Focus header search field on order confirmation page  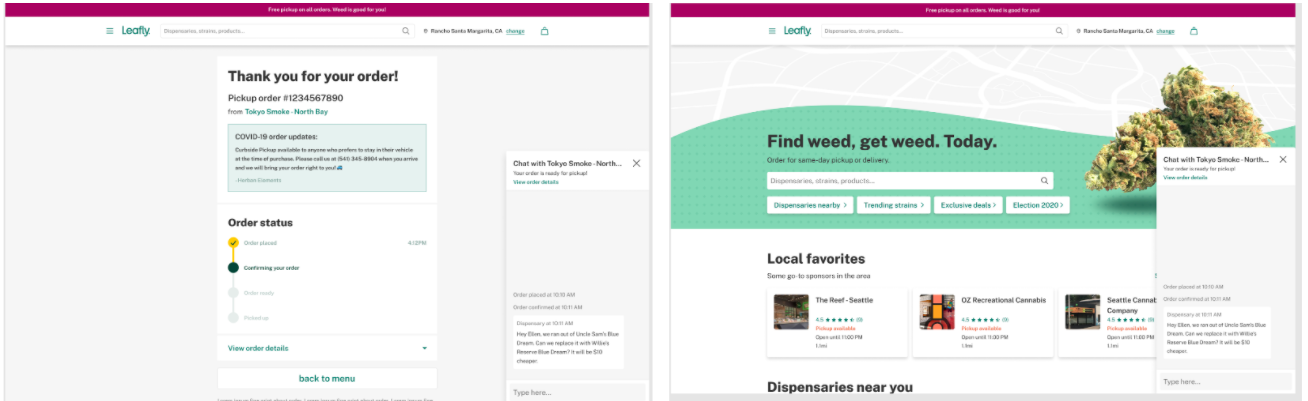[287, 31]
